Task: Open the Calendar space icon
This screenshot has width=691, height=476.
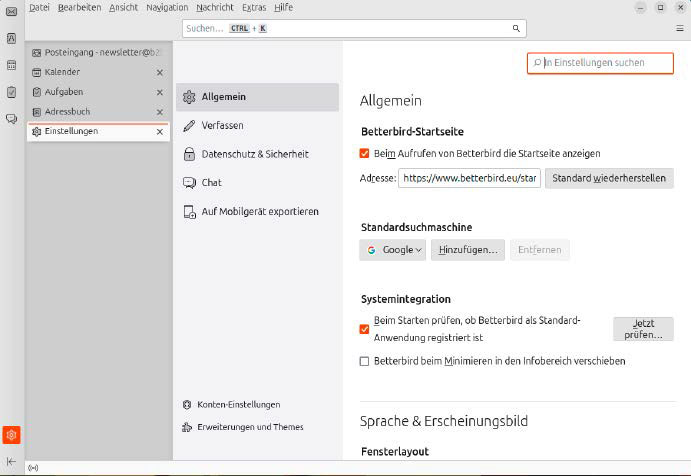Action: tap(11, 65)
